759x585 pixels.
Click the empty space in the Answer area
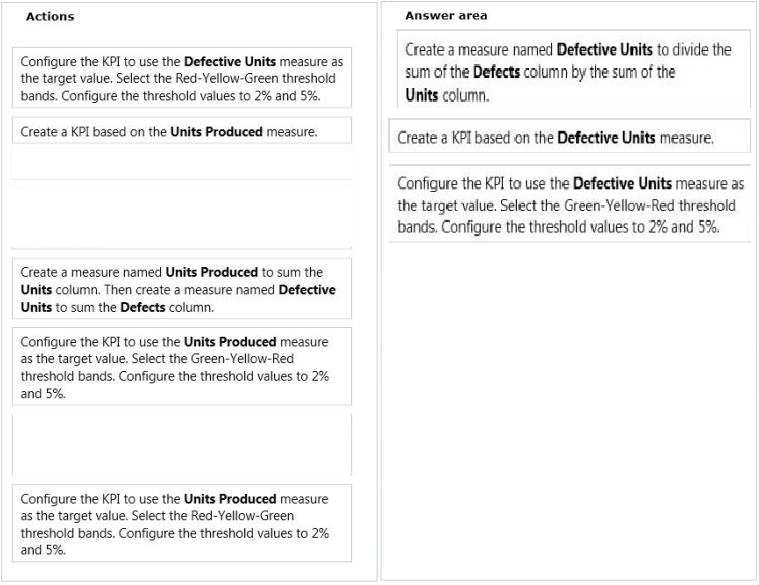coord(569,411)
